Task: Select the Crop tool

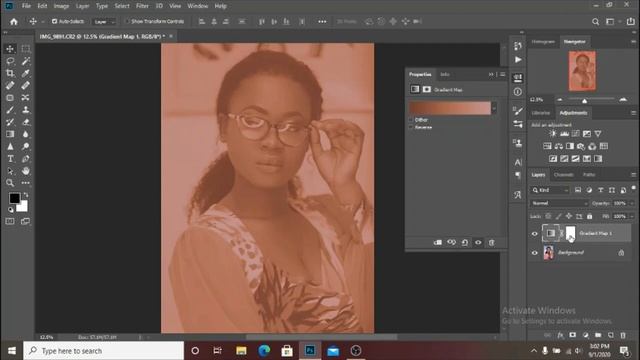Action: pos(10,73)
